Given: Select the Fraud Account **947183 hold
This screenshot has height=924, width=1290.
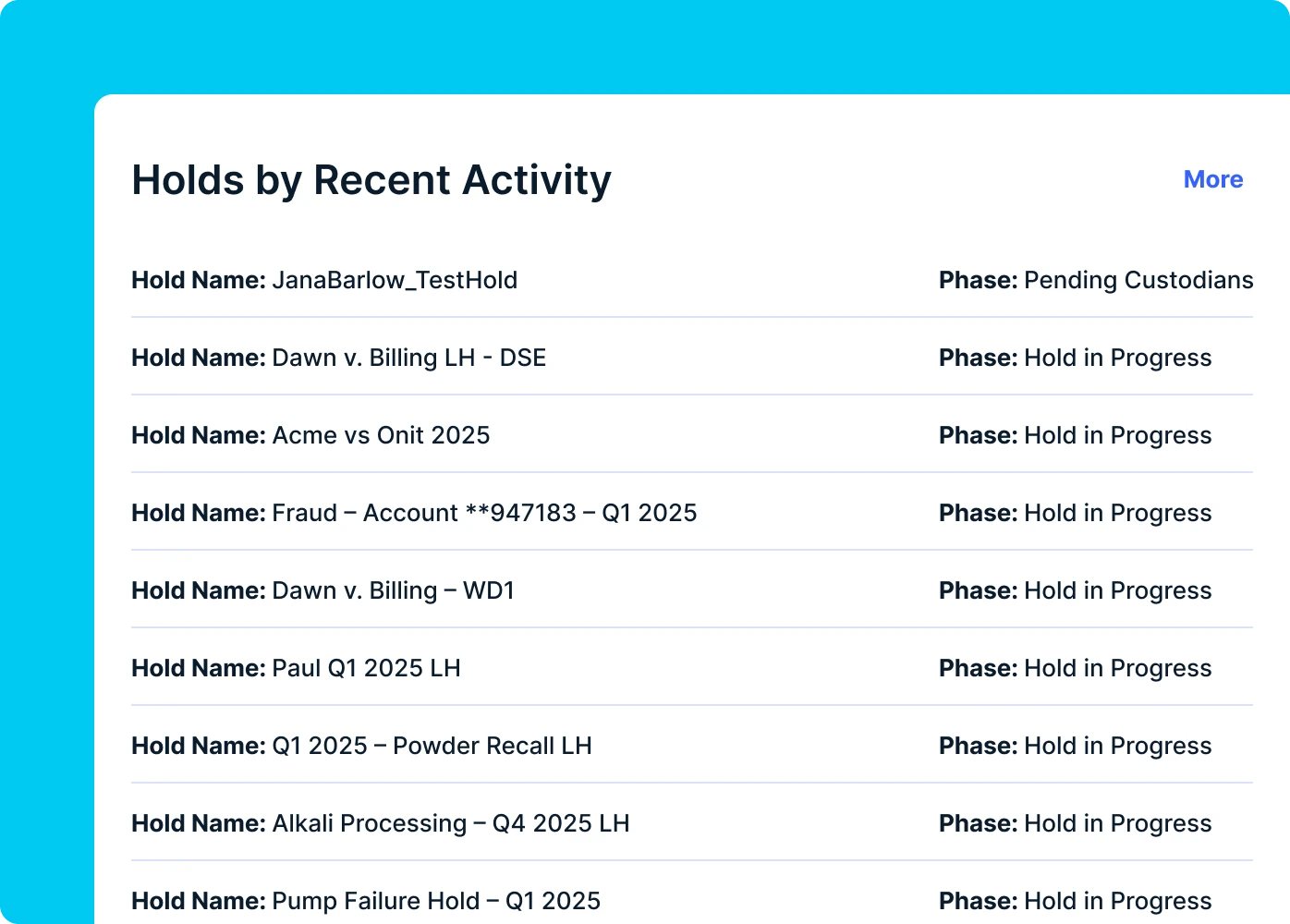Looking at the screenshot, I should (484, 513).
